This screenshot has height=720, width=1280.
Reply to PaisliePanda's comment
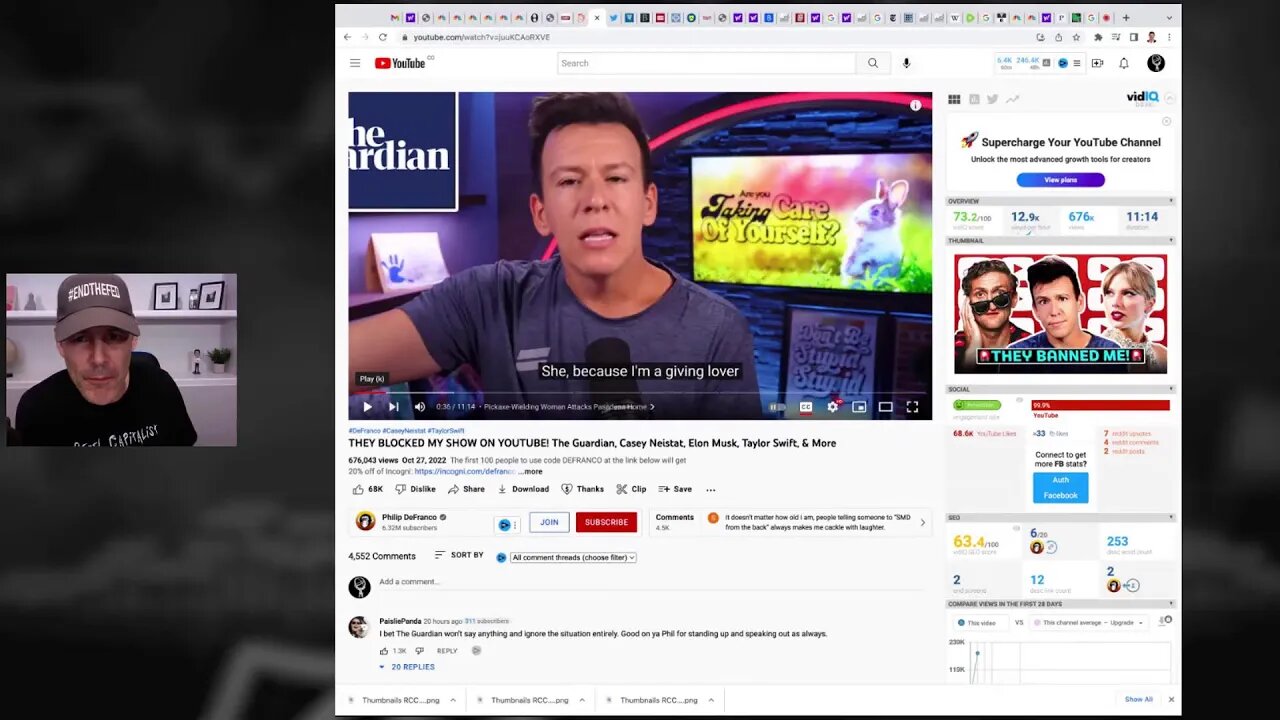(x=447, y=651)
